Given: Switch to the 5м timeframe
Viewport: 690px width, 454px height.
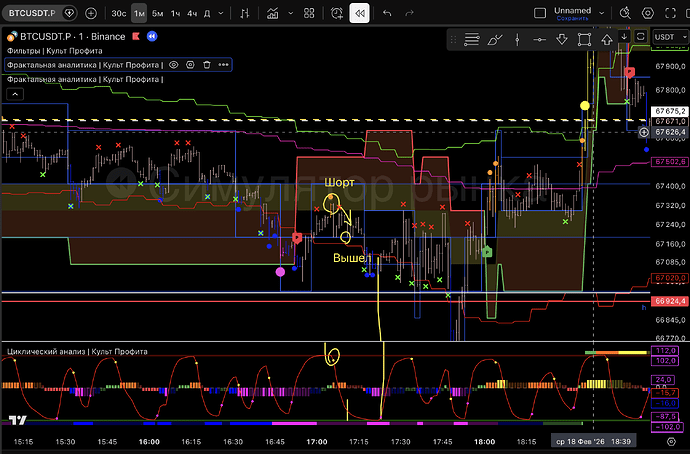Looking at the screenshot, I should click(157, 13).
